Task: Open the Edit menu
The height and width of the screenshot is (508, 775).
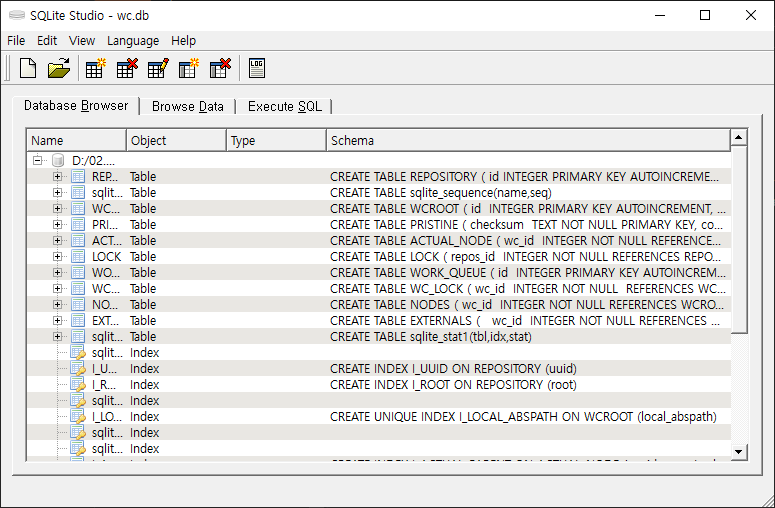Action: coord(47,41)
